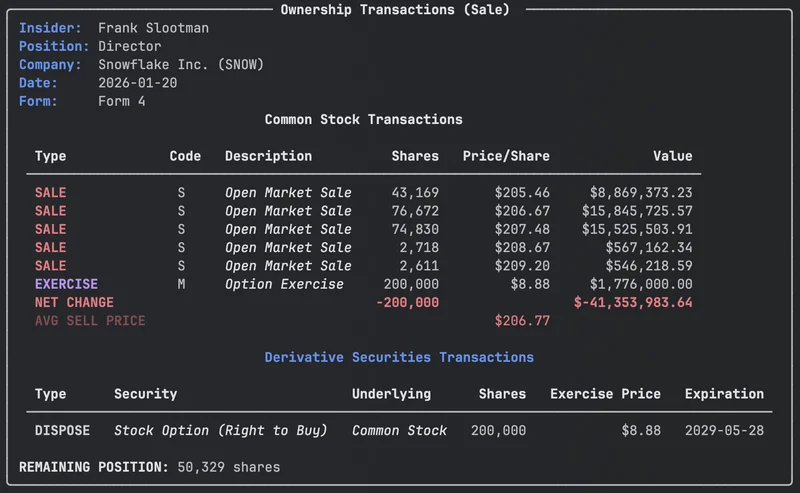Click the 'Expiration' column header

click(724, 394)
